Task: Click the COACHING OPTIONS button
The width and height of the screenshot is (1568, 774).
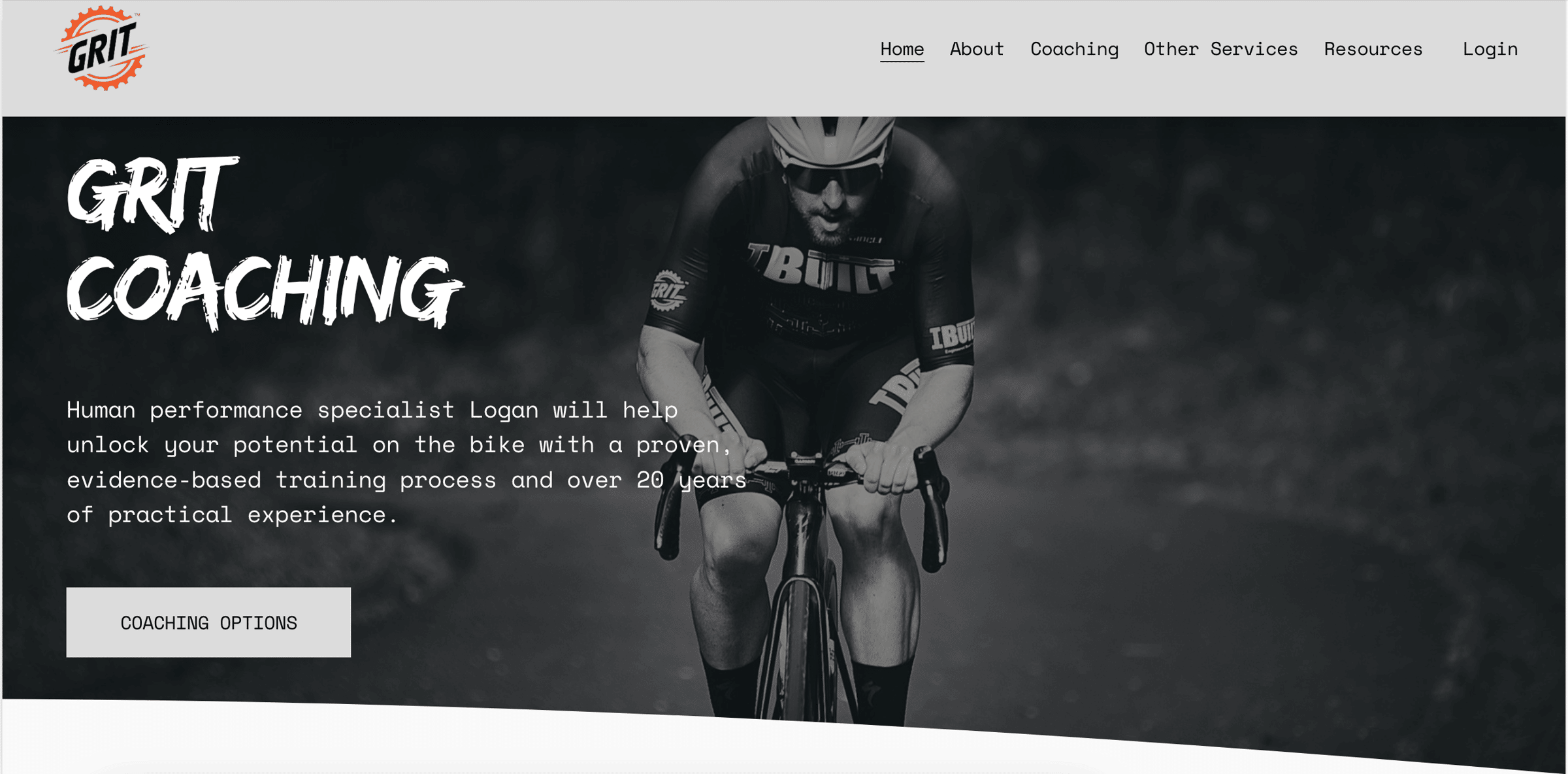Action: 208,622
